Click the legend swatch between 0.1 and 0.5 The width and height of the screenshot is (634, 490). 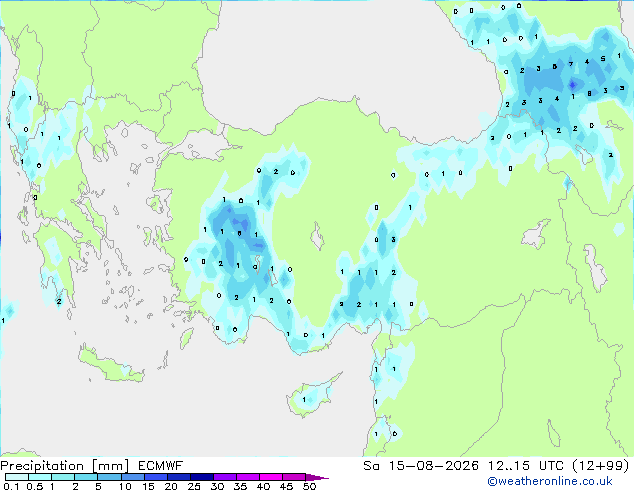(x=17, y=477)
